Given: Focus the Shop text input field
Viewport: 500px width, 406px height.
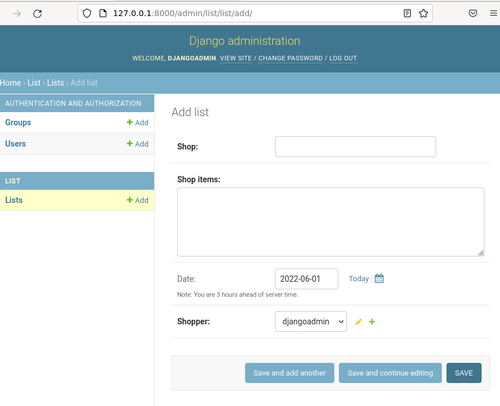Looking at the screenshot, I should tap(355, 146).
